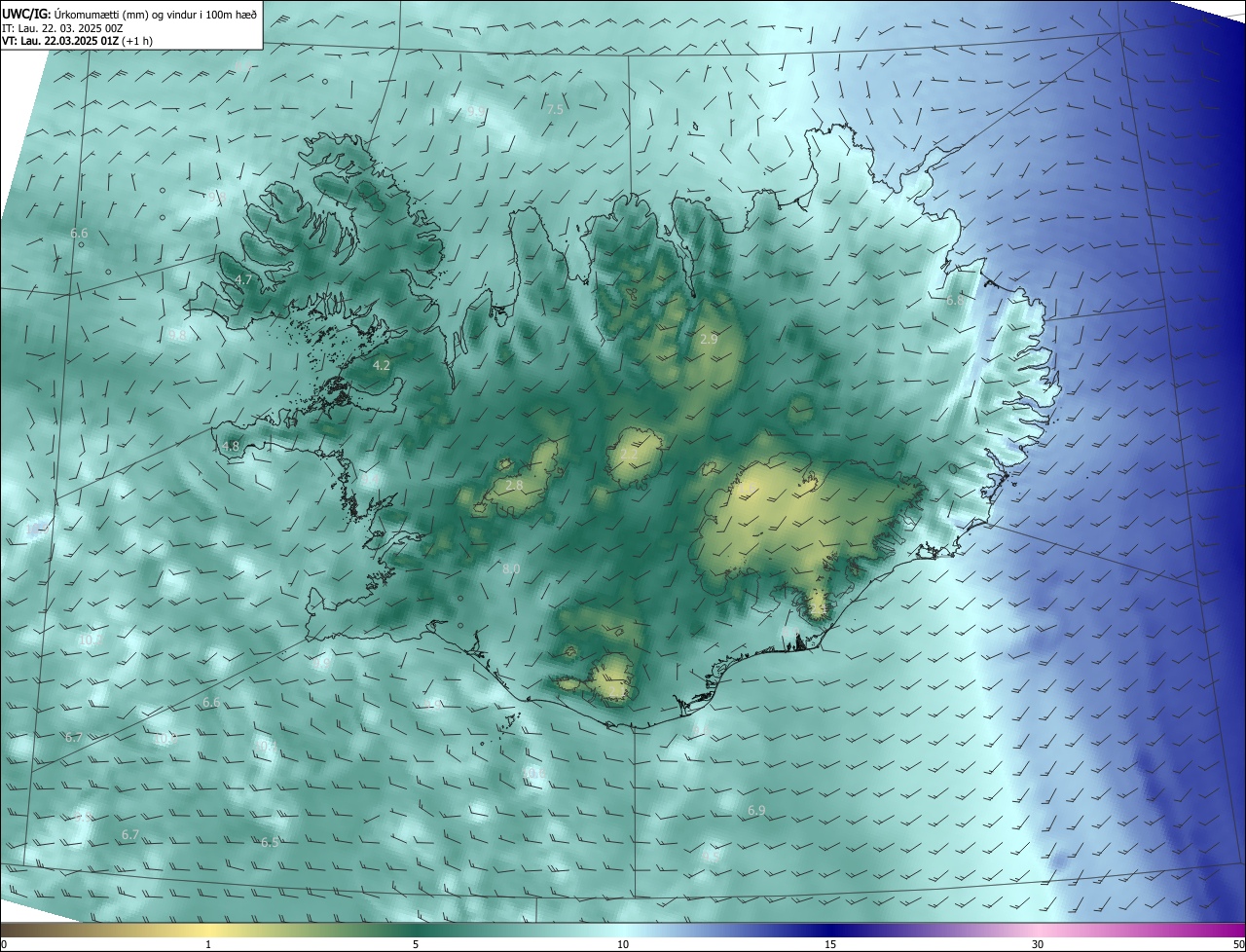Click the title 'Úrkomumætti (mm) og vindur í 100m hæð'
Image resolution: width=1246 pixels, height=952 pixels.
click(155, 14)
